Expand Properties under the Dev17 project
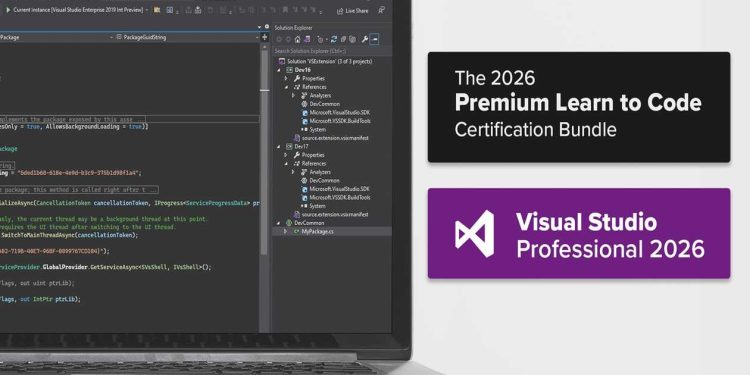Screen dimensions: 750x375 (286, 155)
